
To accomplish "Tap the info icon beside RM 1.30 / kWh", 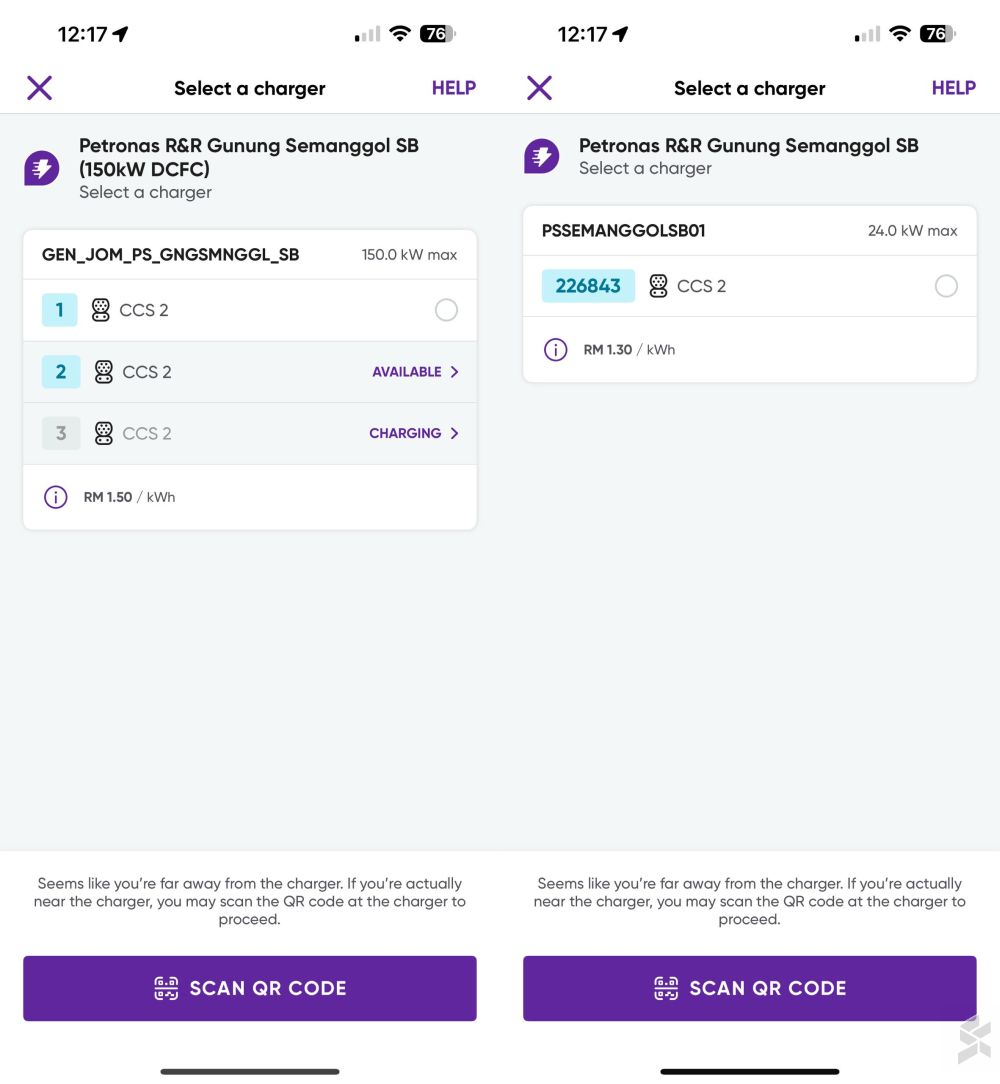I will pos(555,349).
